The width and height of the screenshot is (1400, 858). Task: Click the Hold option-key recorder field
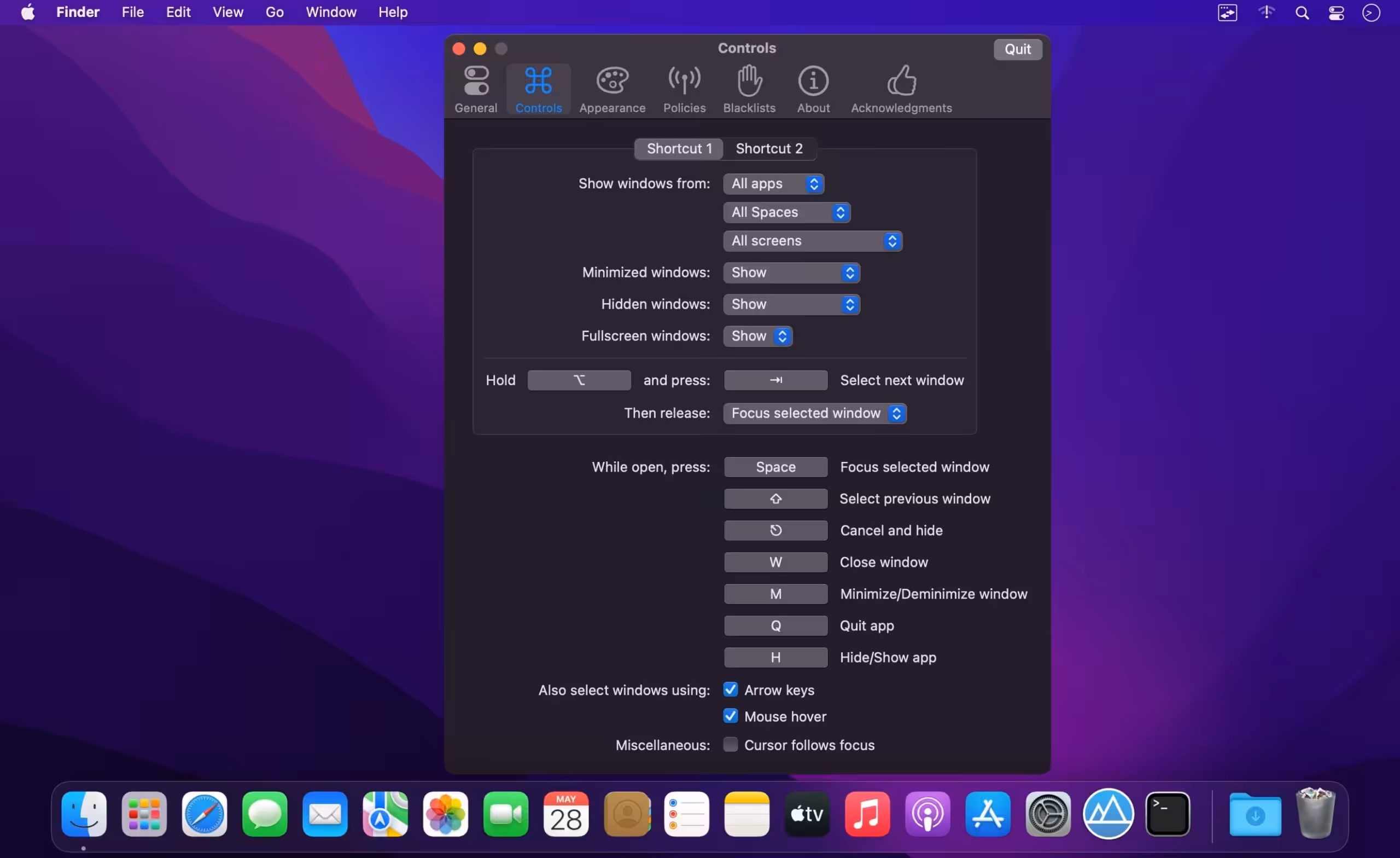579,380
